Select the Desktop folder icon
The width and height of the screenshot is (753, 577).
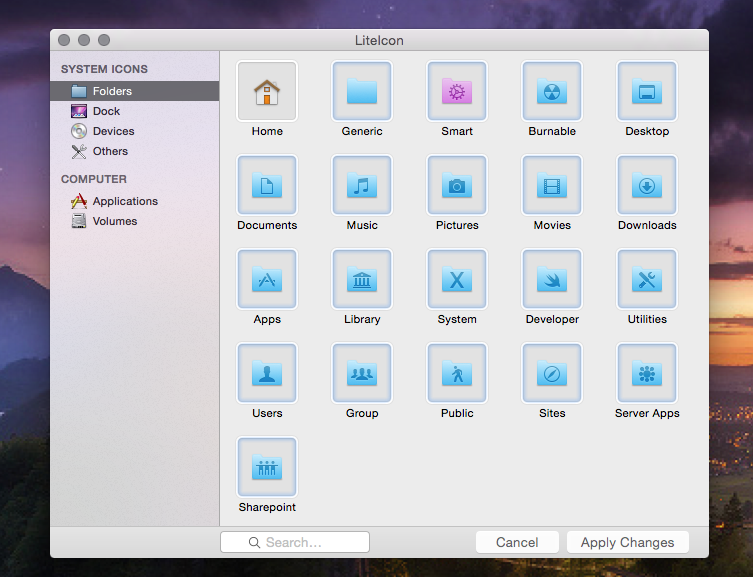[647, 91]
